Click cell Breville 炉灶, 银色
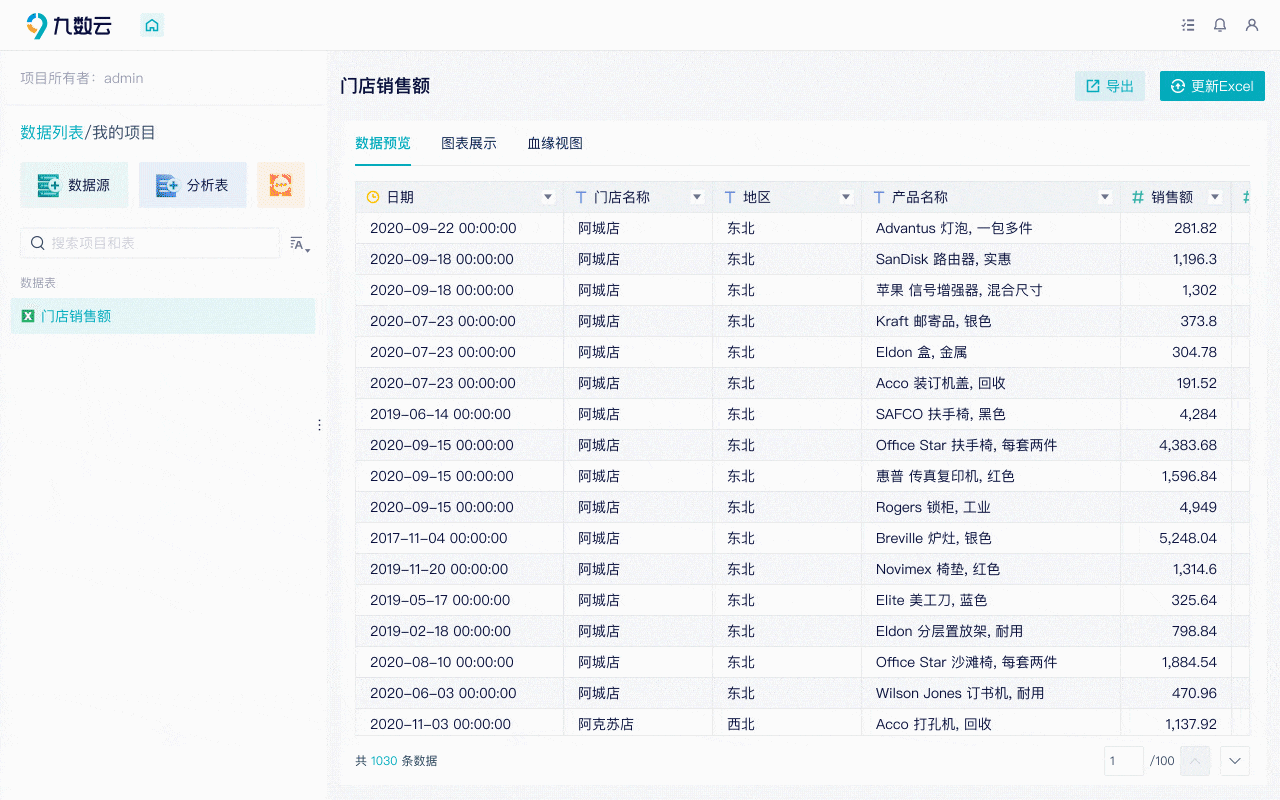The height and width of the screenshot is (800, 1280). click(990, 538)
